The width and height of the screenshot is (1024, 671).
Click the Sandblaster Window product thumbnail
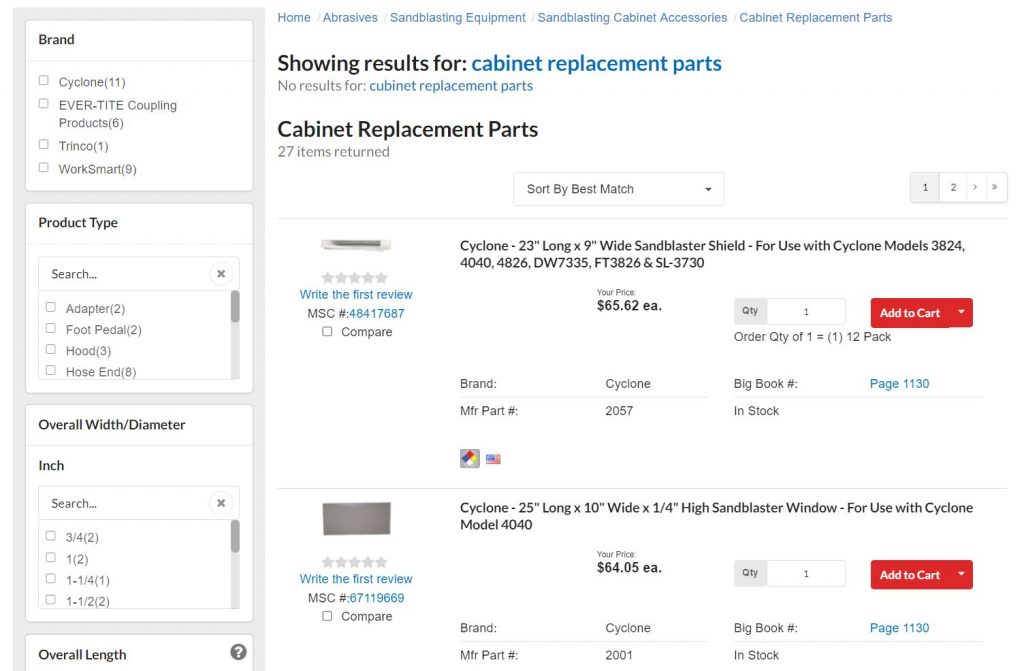[x=357, y=519]
